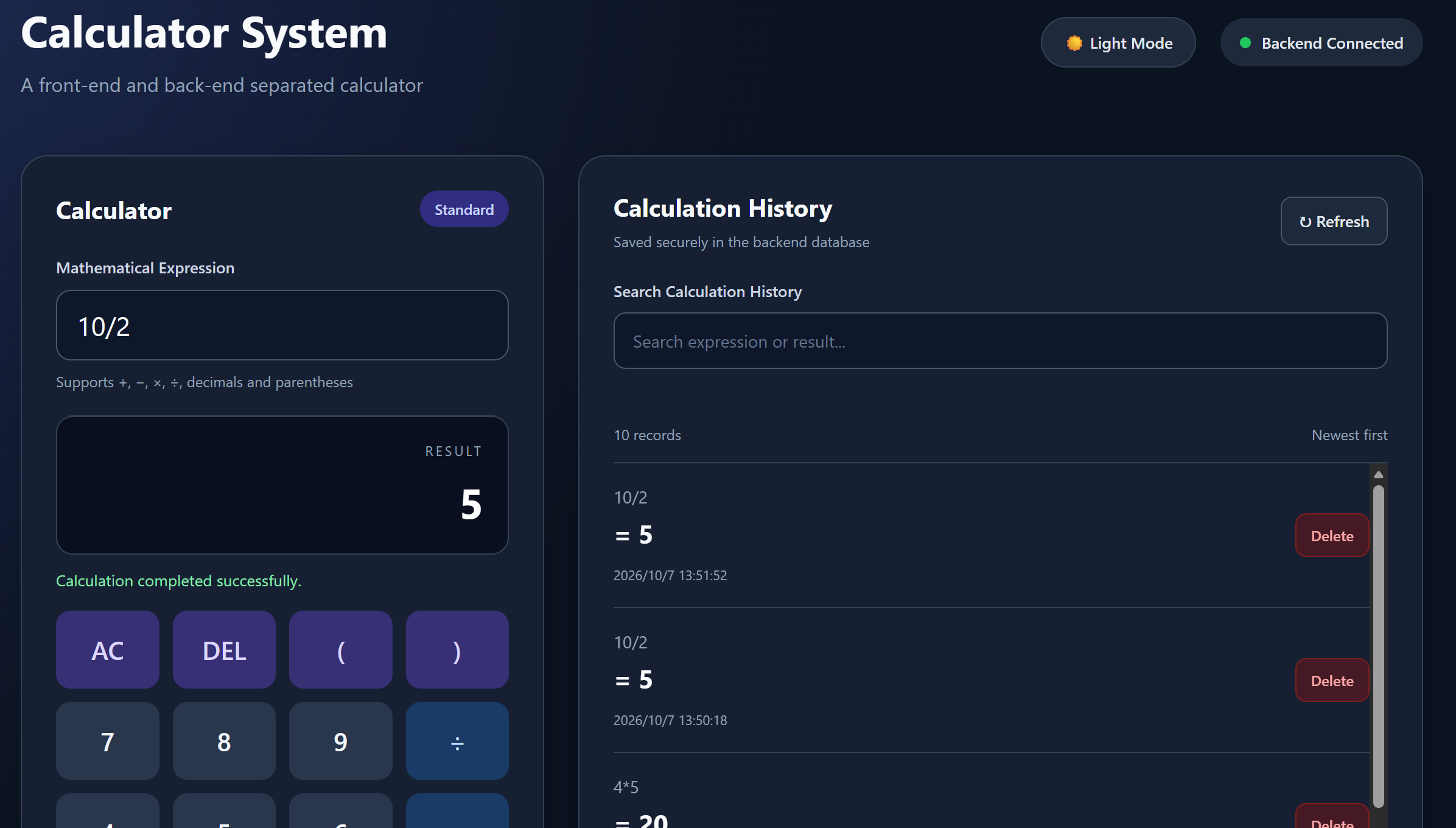The width and height of the screenshot is (1456, 828).
Task: Refresh the calculation history
Action: coord(1334,221)
